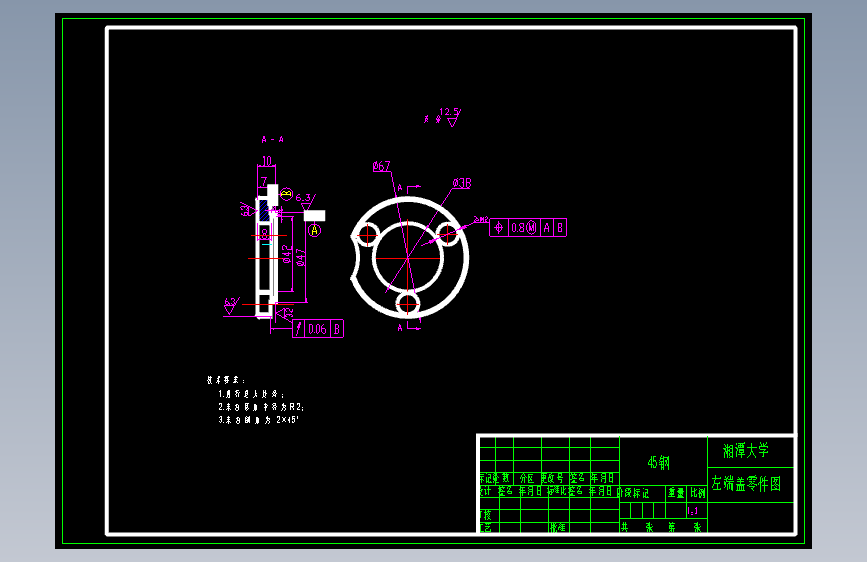Click the 阶段标记 label in title block
The height and width of the screenshot is (562, 867).
point(634,492)
